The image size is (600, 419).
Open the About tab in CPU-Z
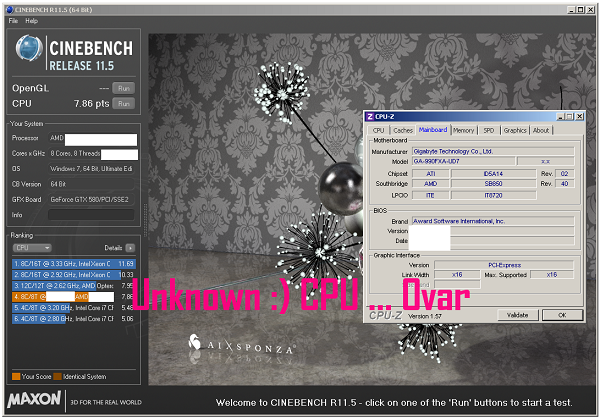click(x=541, y=130)
